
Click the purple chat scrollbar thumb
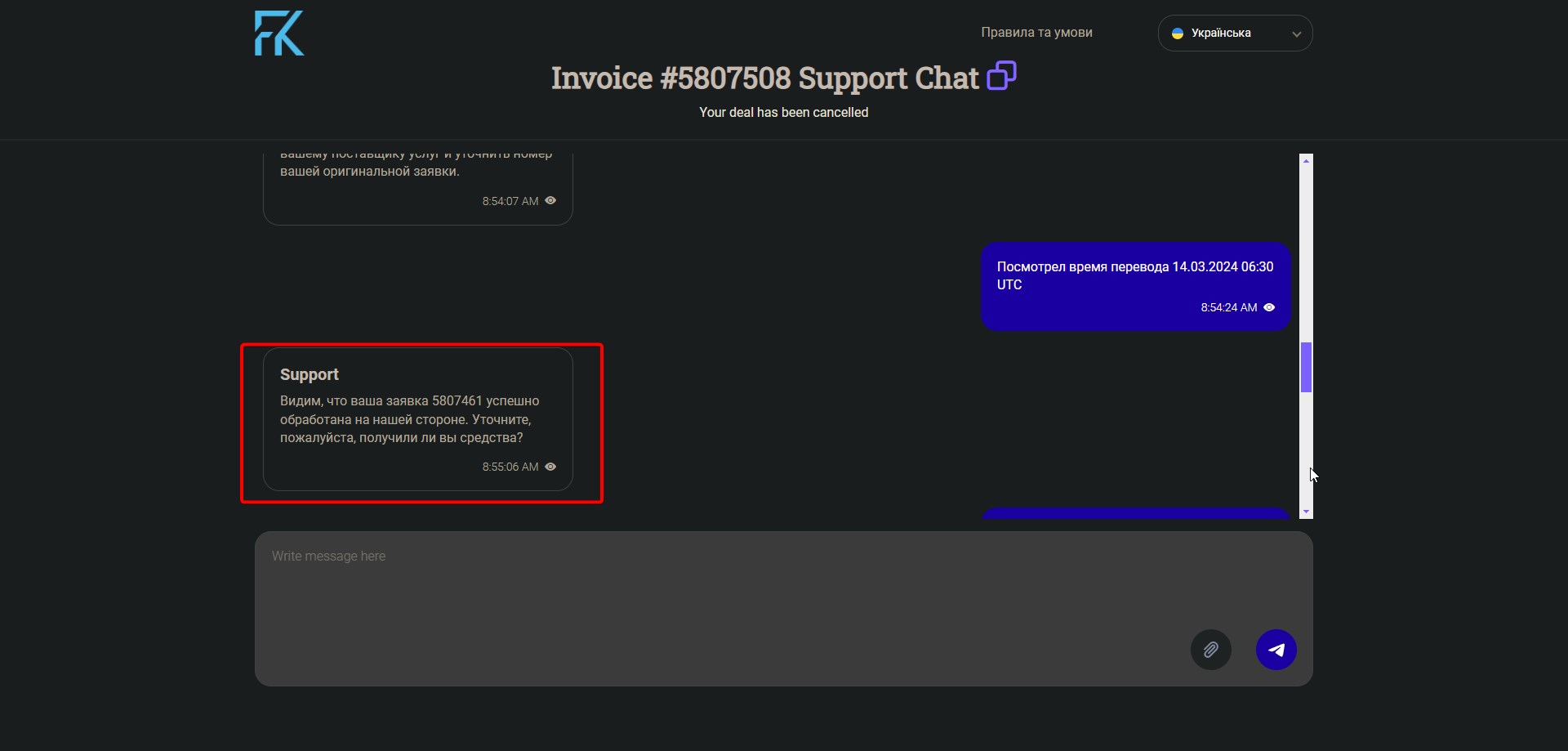point(1306,367)
